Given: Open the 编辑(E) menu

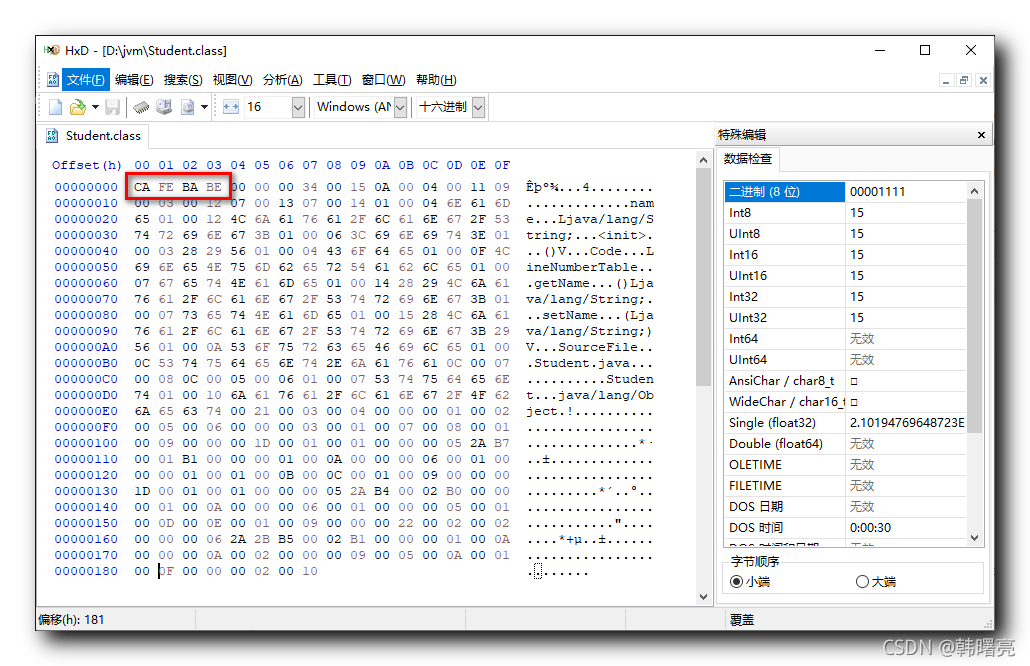Looking at the screenshot, I should tap(134, 80).
